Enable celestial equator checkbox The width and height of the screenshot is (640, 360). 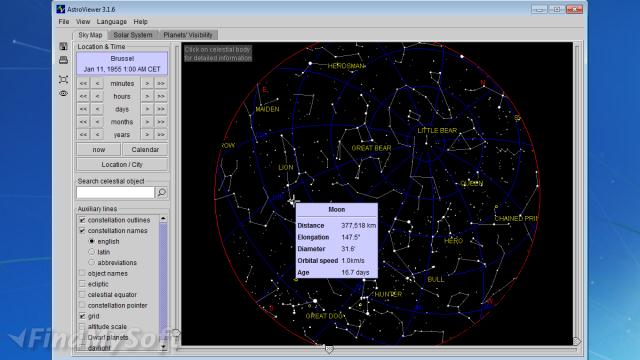(x=82, y=294)
